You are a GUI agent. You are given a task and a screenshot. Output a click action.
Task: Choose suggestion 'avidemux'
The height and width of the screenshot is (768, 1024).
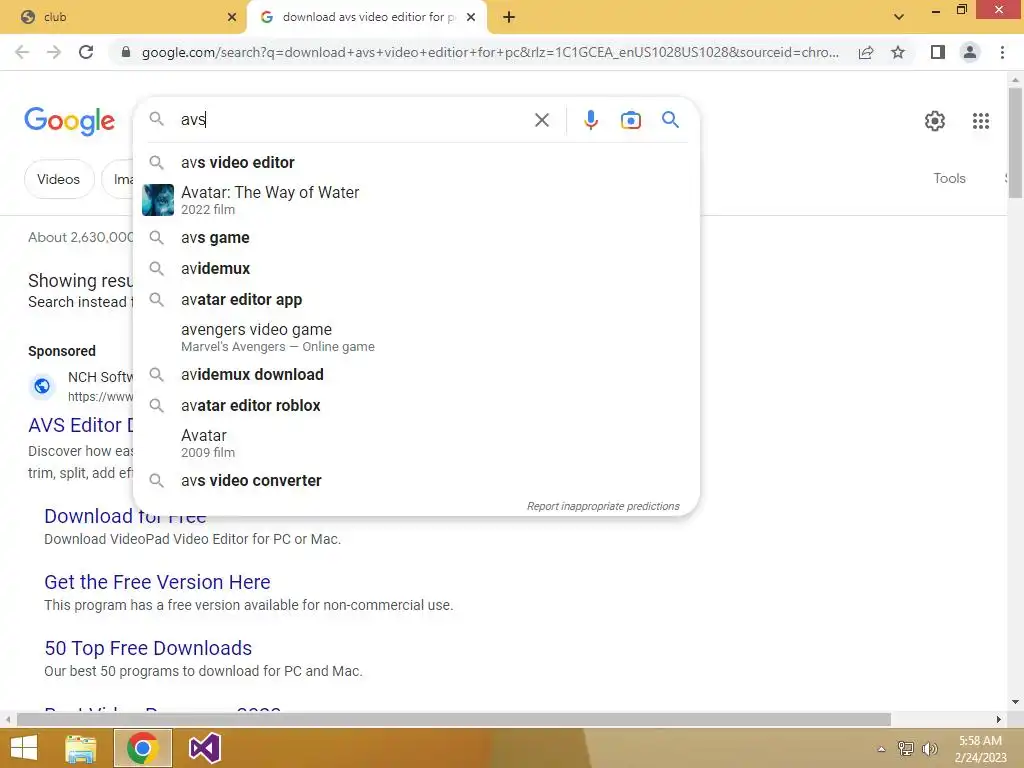tap(416, 268)
